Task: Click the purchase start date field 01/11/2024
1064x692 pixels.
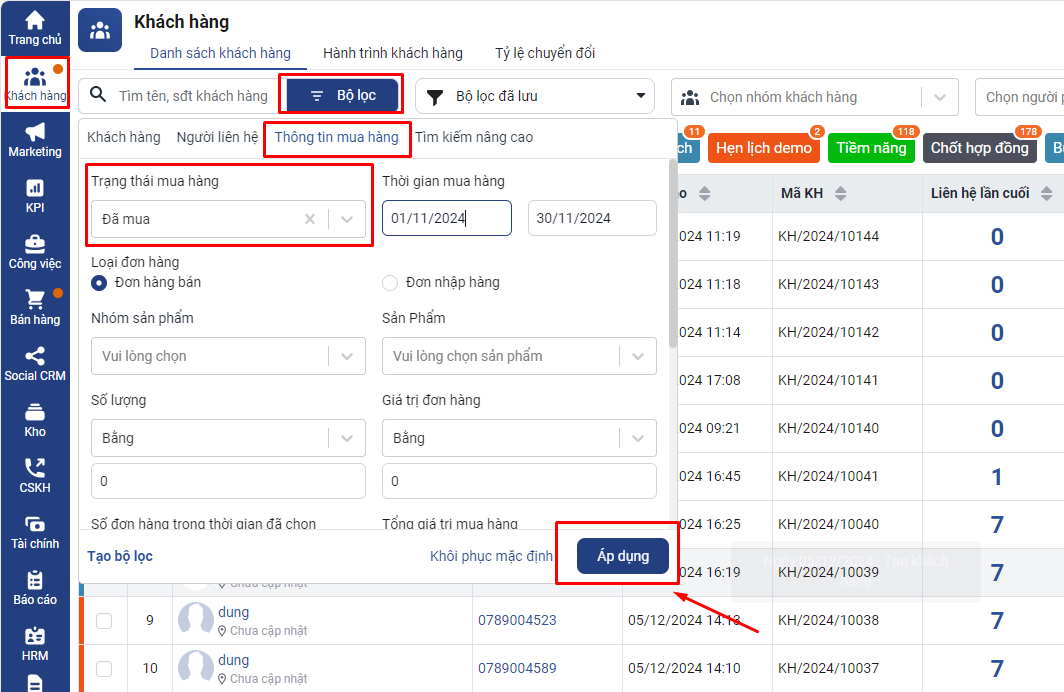Action: point(446,218)
